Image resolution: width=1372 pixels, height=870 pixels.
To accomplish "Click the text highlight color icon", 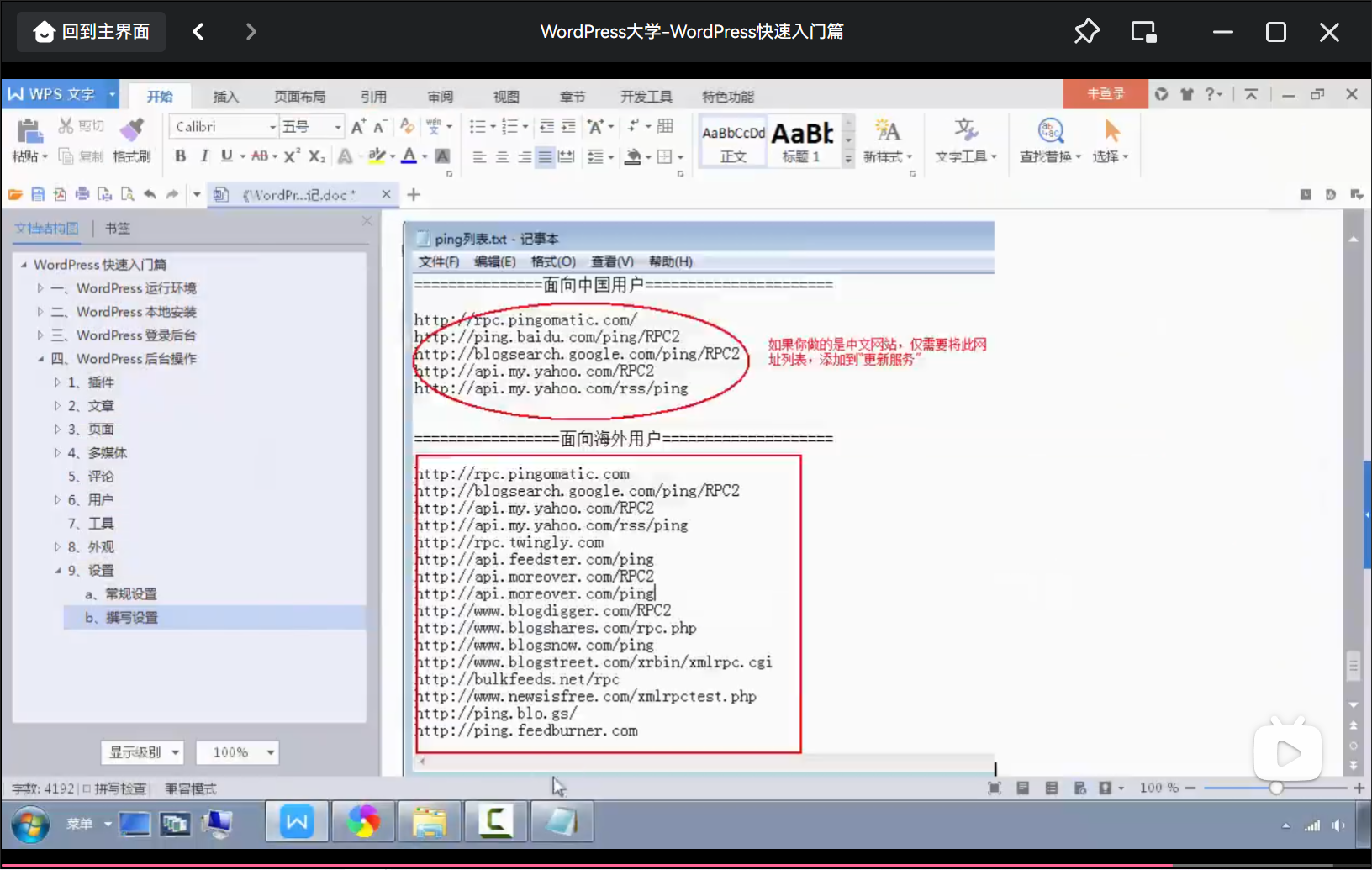I will (377, 156).
